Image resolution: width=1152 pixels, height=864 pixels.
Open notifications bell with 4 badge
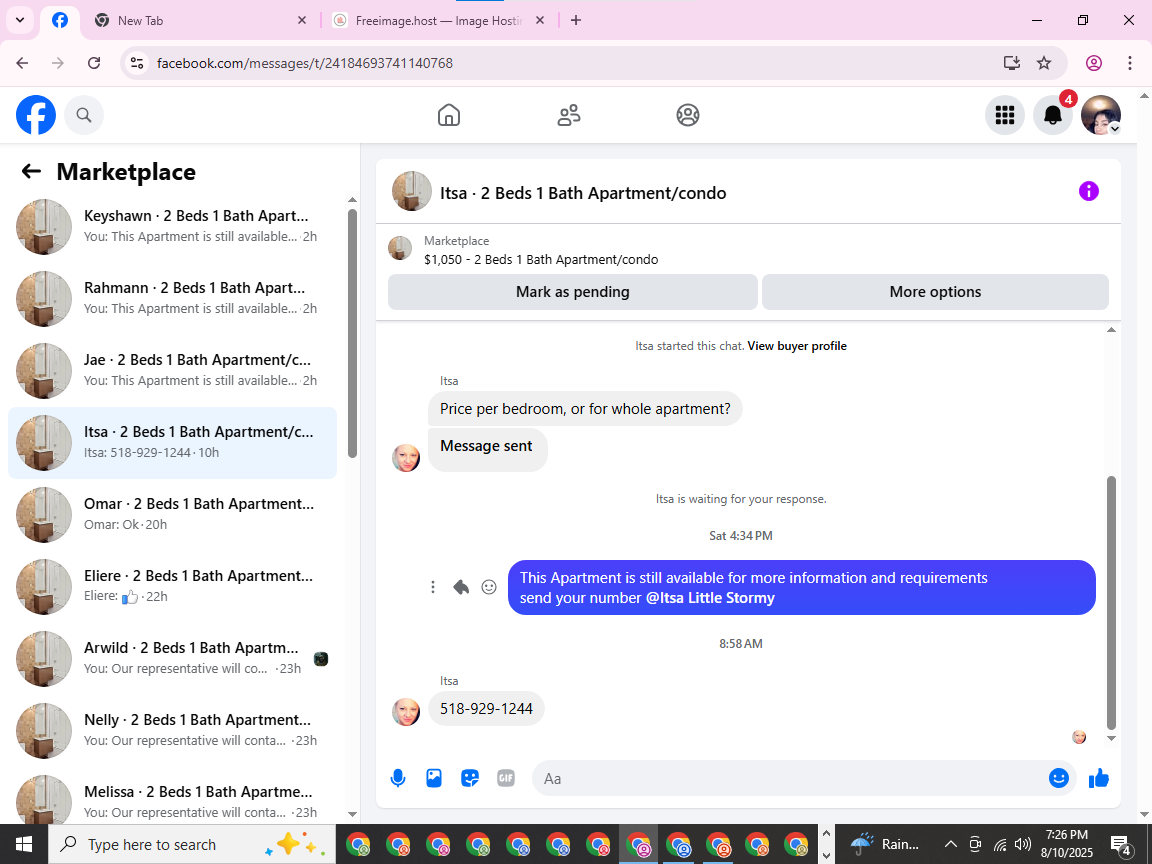pyautogui.click(x=1053, y=115)
